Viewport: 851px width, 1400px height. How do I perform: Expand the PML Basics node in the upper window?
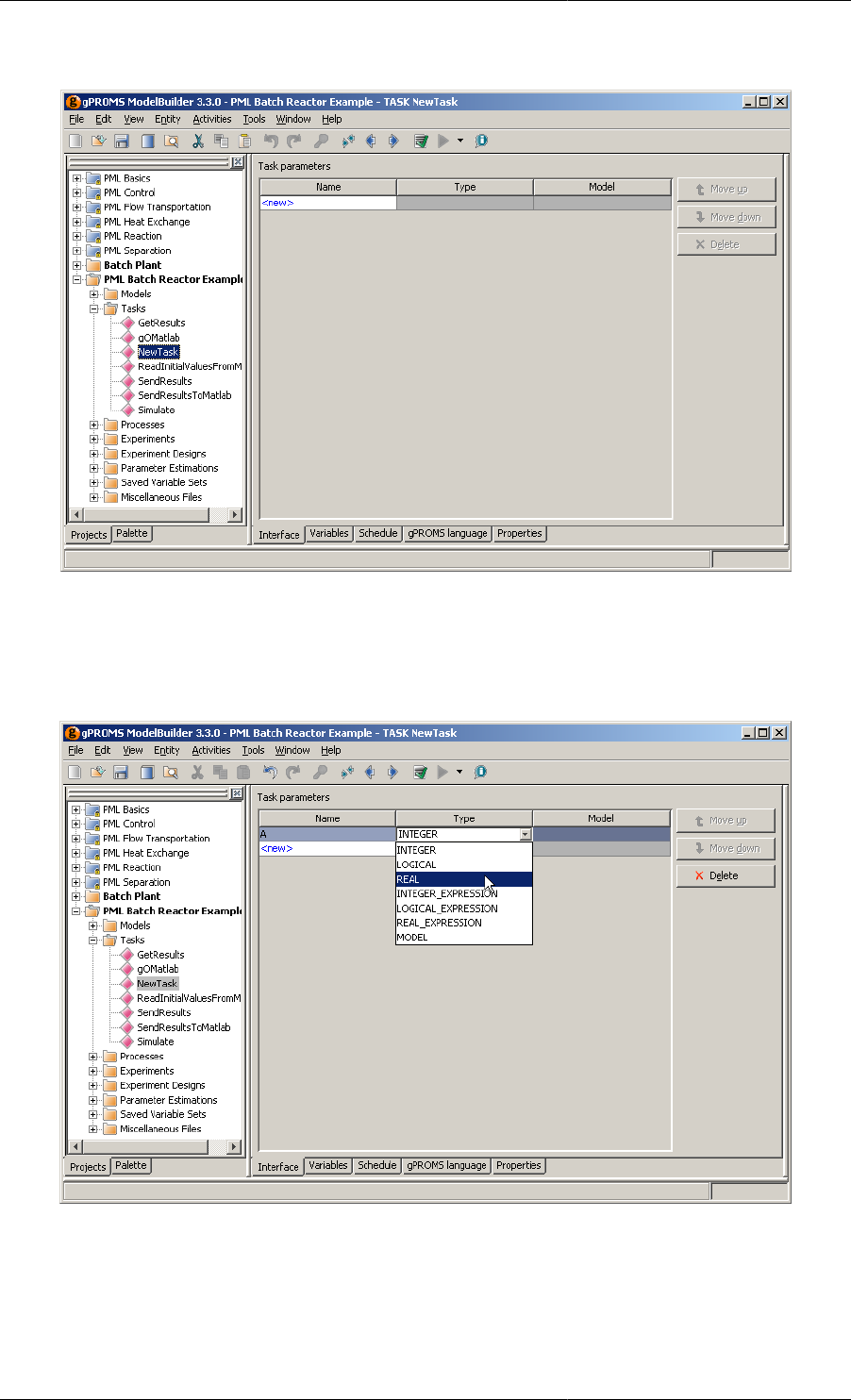77,178
